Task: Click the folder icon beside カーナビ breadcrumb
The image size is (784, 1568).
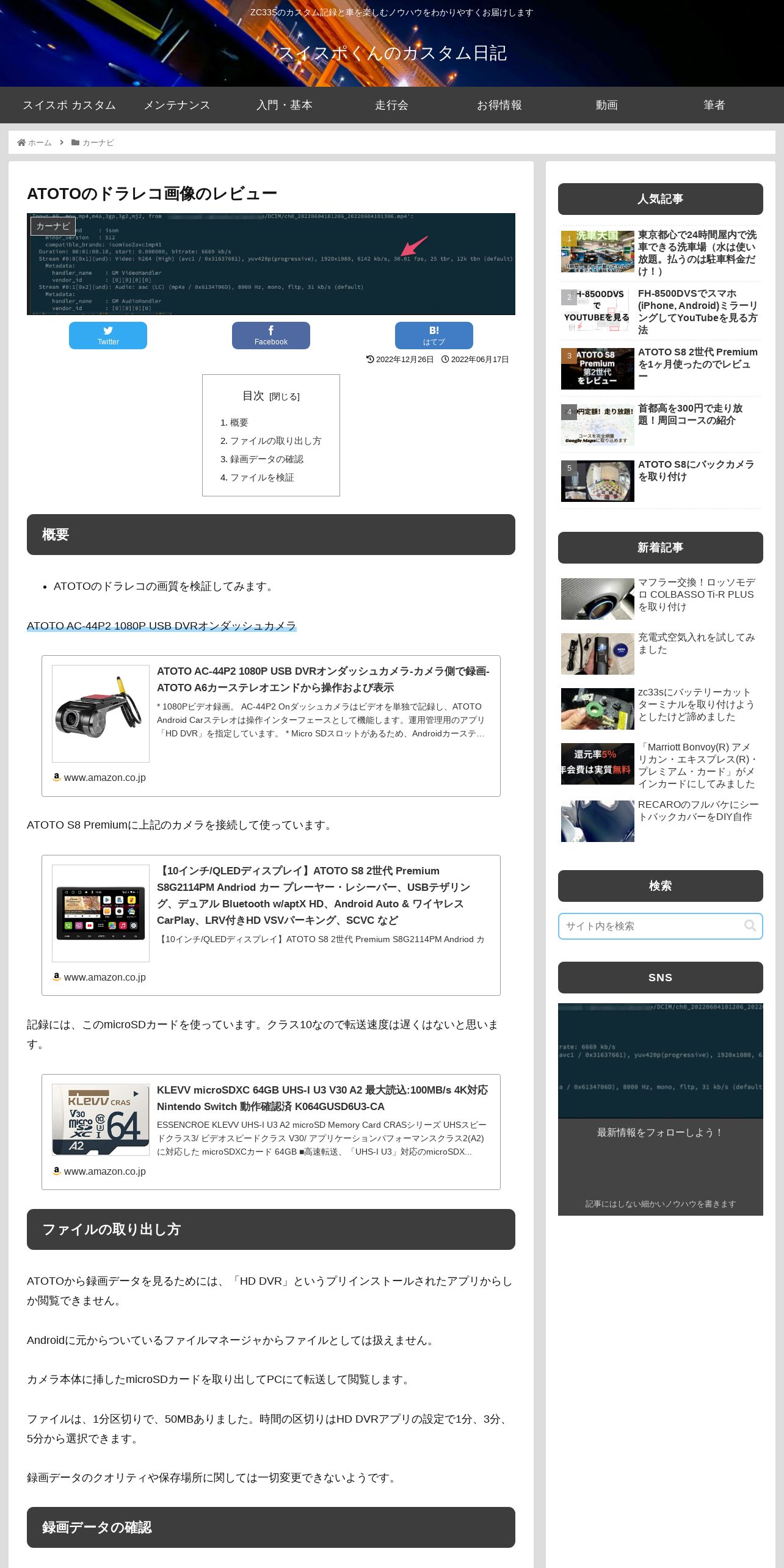Action: [75, 142]
